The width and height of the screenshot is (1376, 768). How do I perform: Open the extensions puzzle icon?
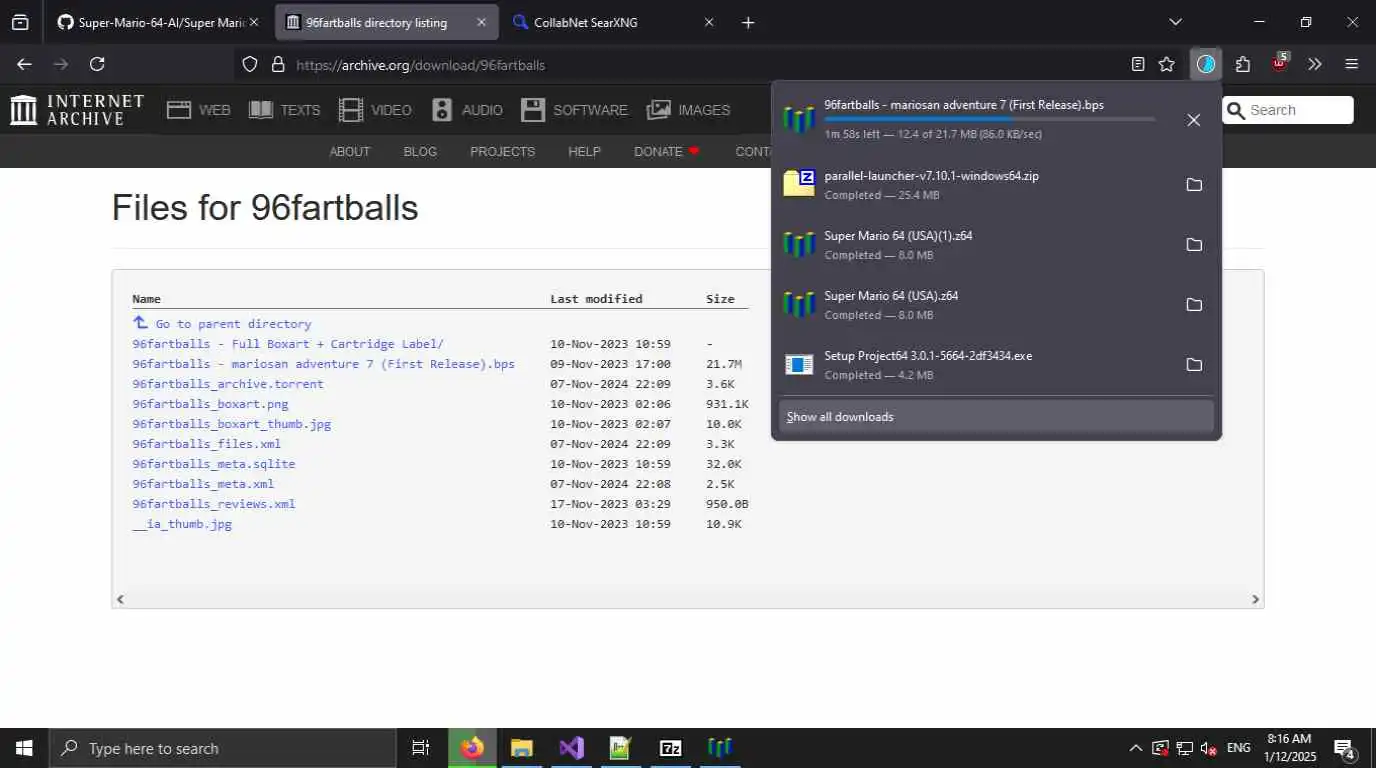[x=1243, y=64]
